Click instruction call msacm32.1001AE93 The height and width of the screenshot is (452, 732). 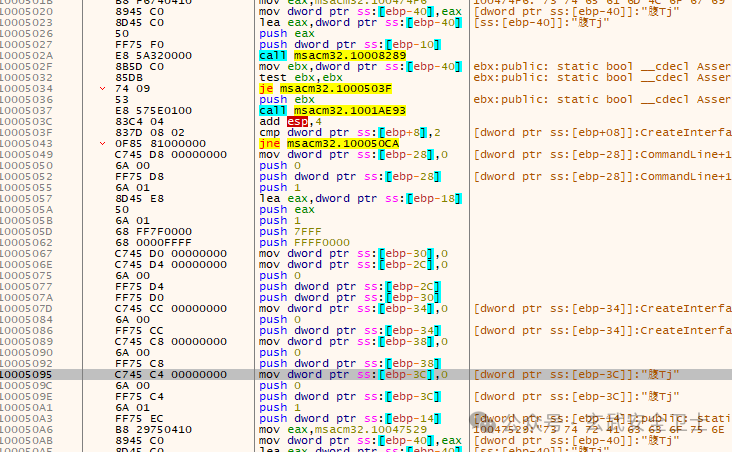pyautogui.click(x=332, y=111)
